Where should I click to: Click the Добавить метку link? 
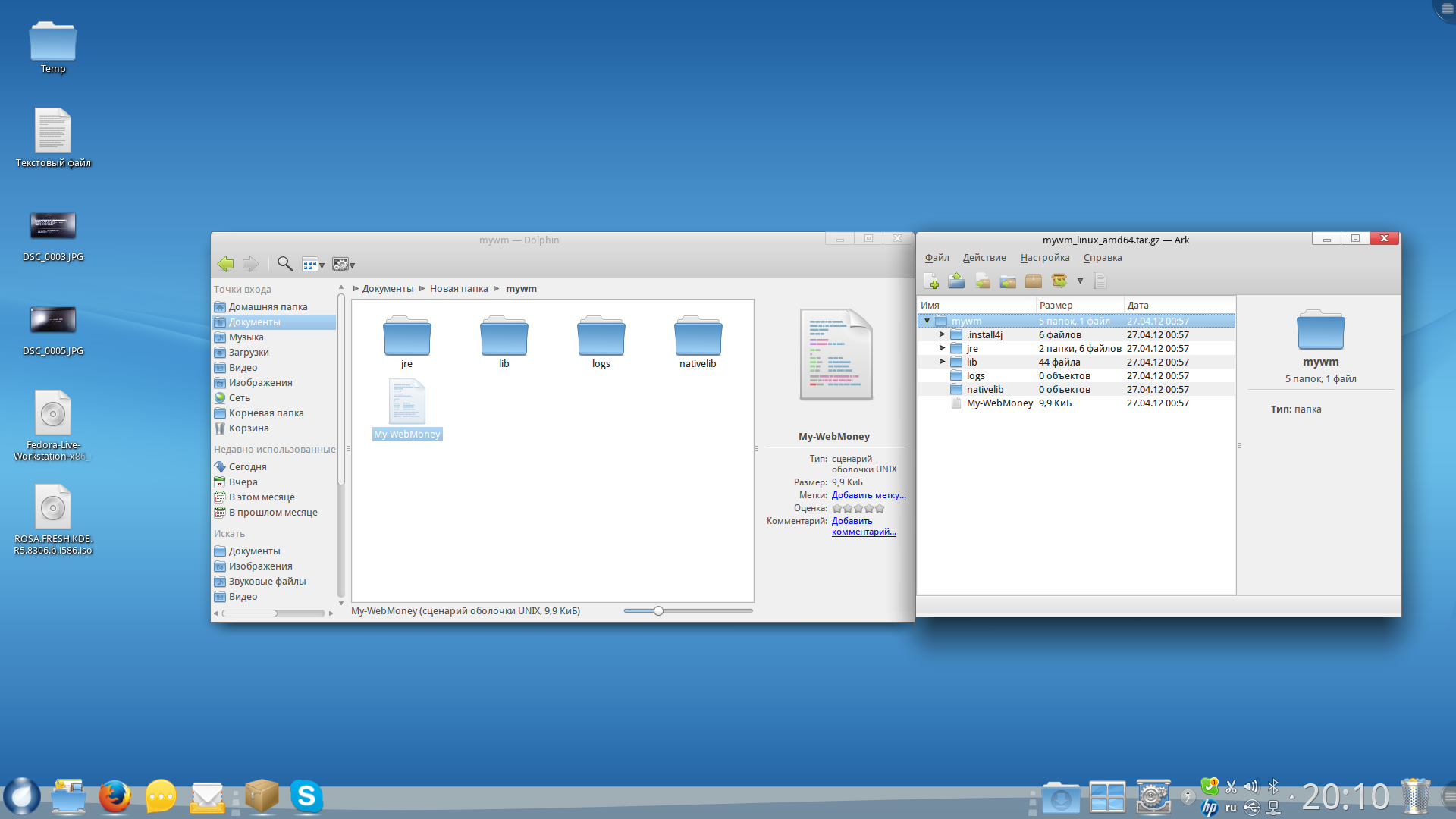coord(868,495)
